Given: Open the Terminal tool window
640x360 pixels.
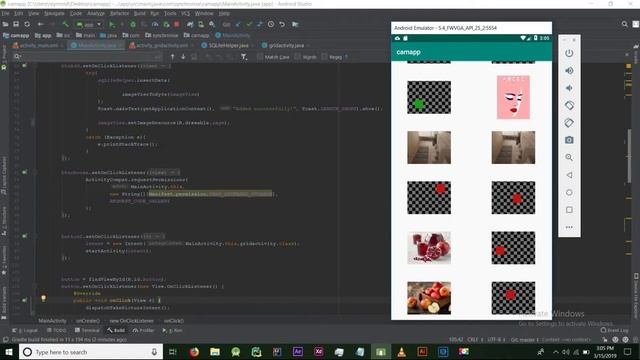Looking at the screenshot, I should (87, 330).
